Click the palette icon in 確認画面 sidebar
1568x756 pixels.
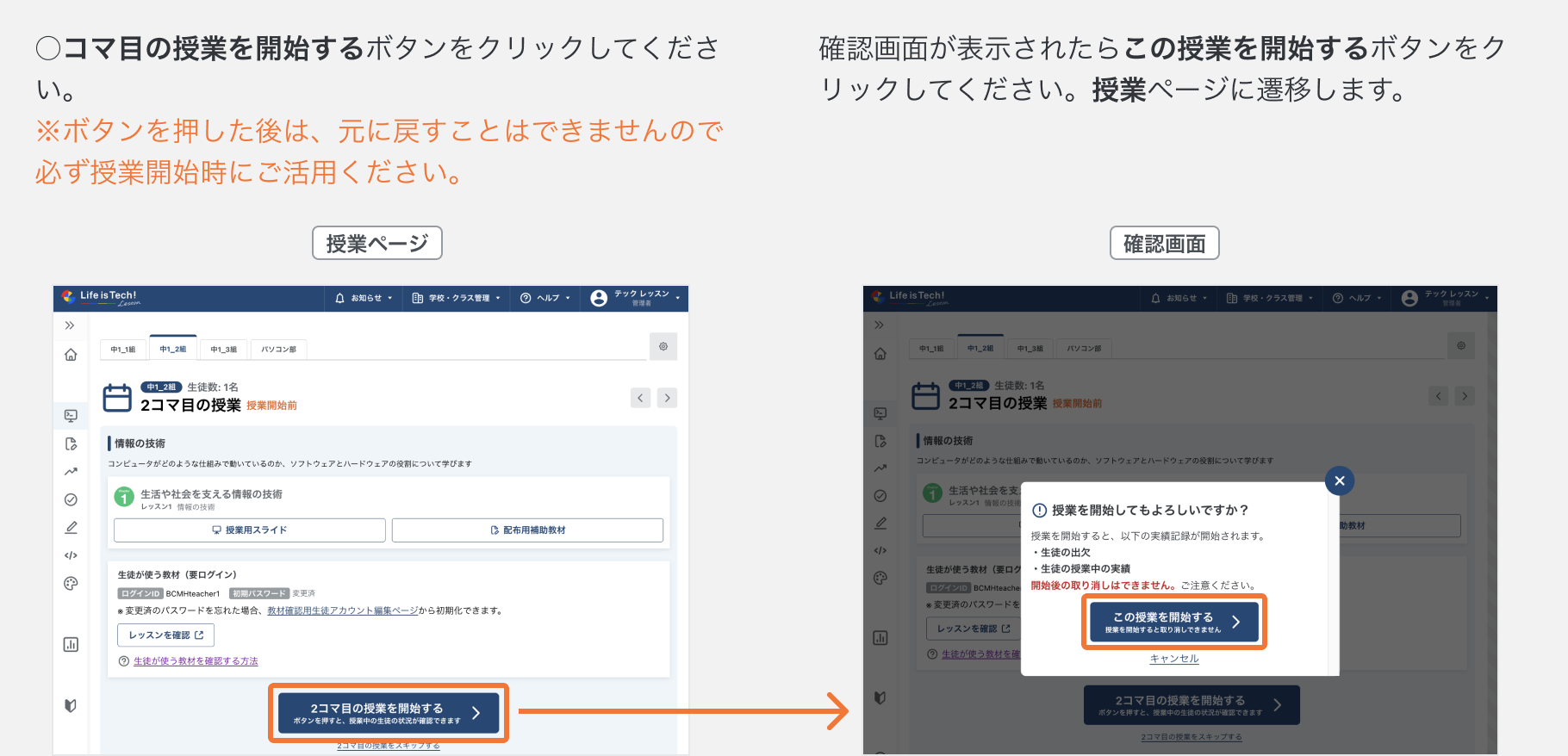click(x=880, y=578)
